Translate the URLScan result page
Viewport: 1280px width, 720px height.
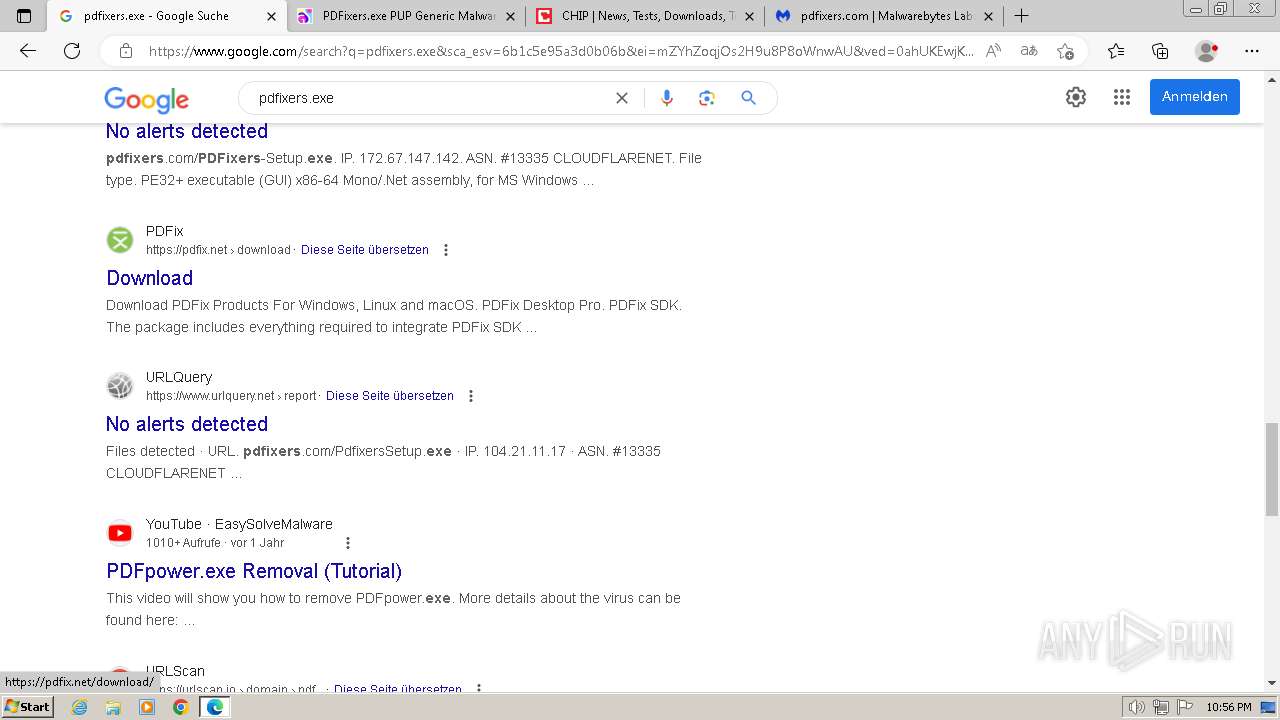[398, 689]
